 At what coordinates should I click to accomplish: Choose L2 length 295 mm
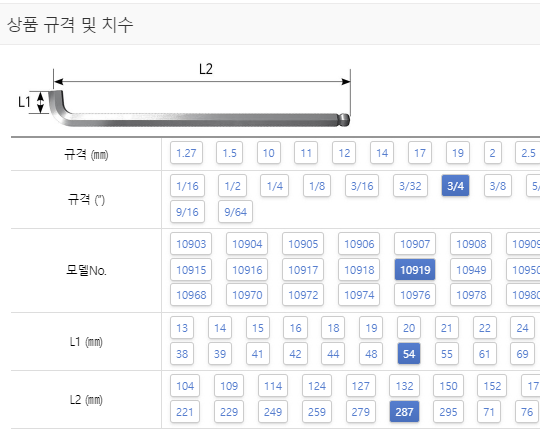coord(448,411)
